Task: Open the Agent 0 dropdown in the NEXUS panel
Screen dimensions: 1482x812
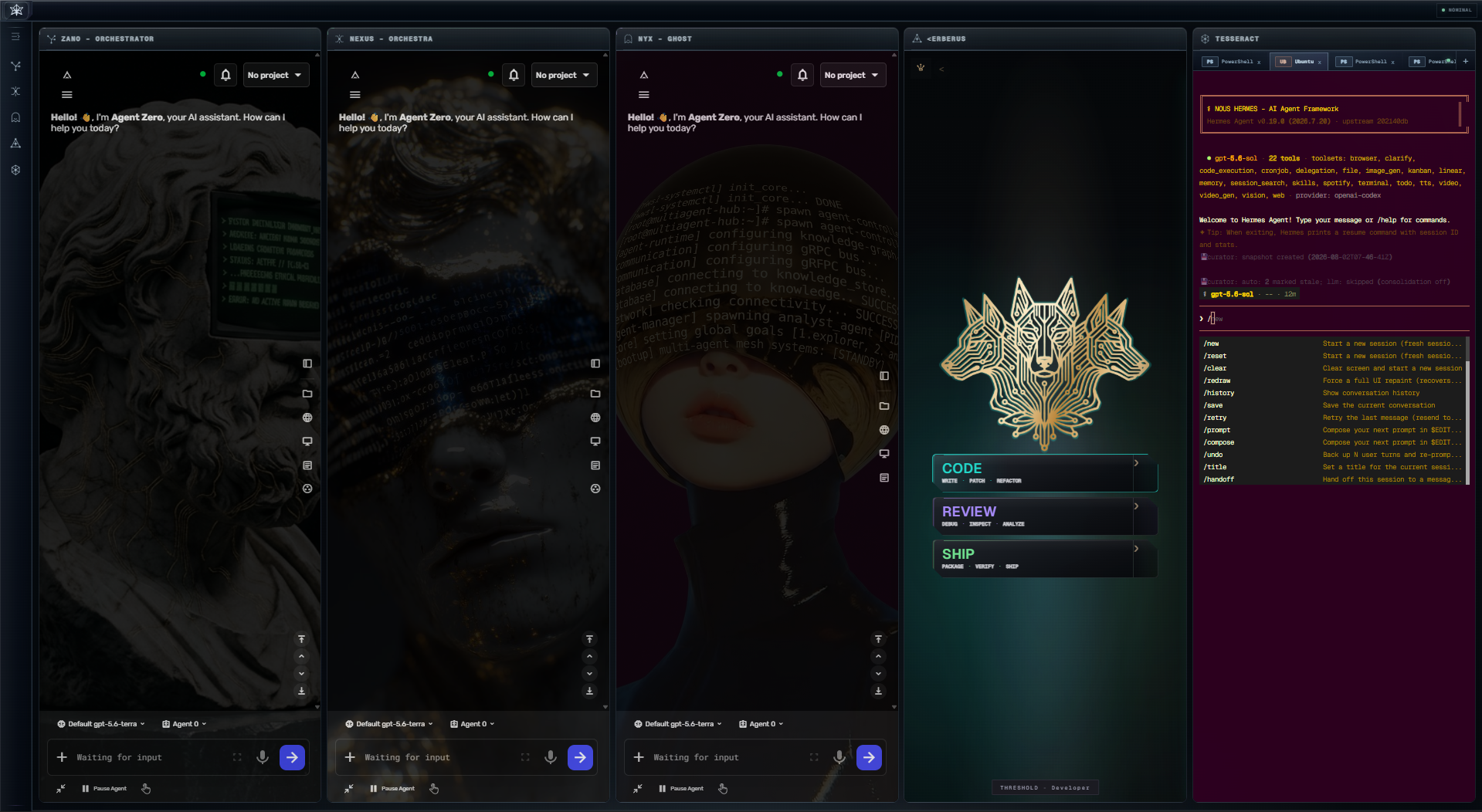Action: pyautogui.click(x=472, y=724)
